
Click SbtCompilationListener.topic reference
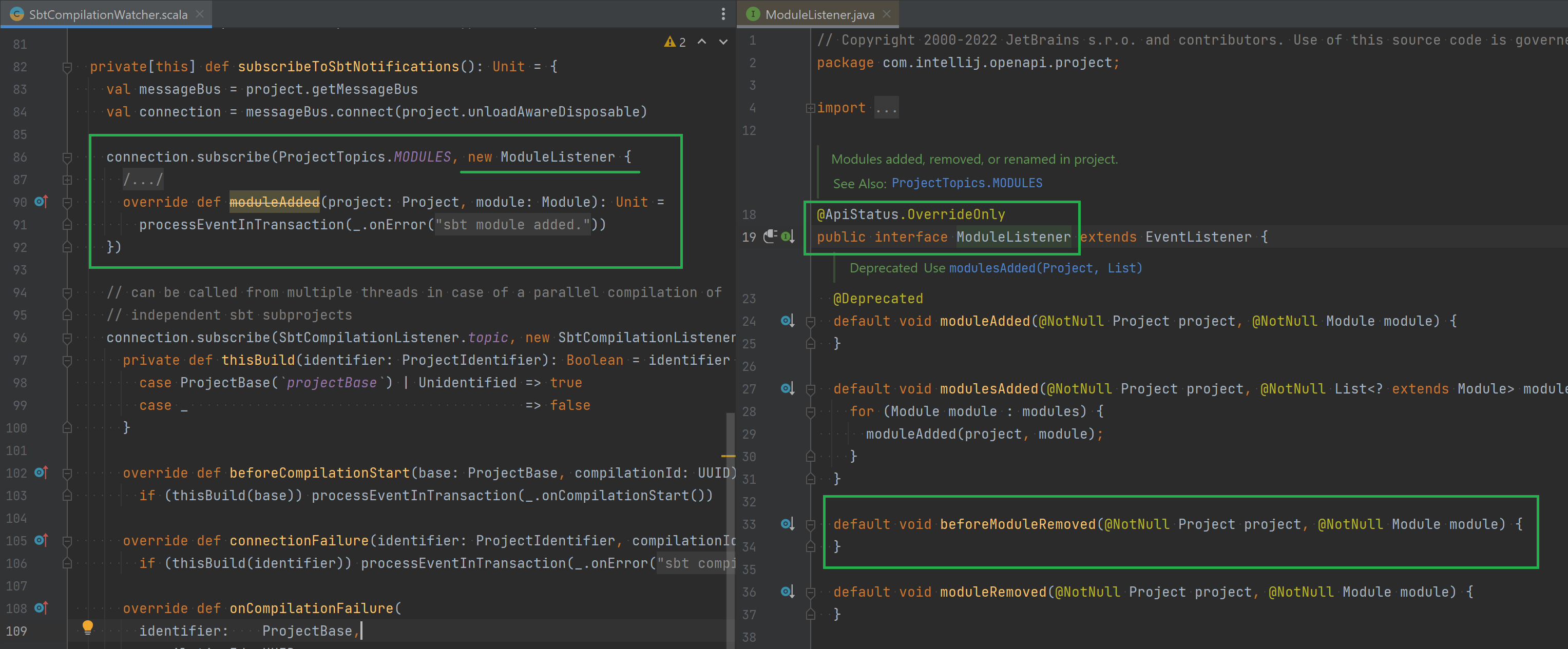(x=393, y=337)
